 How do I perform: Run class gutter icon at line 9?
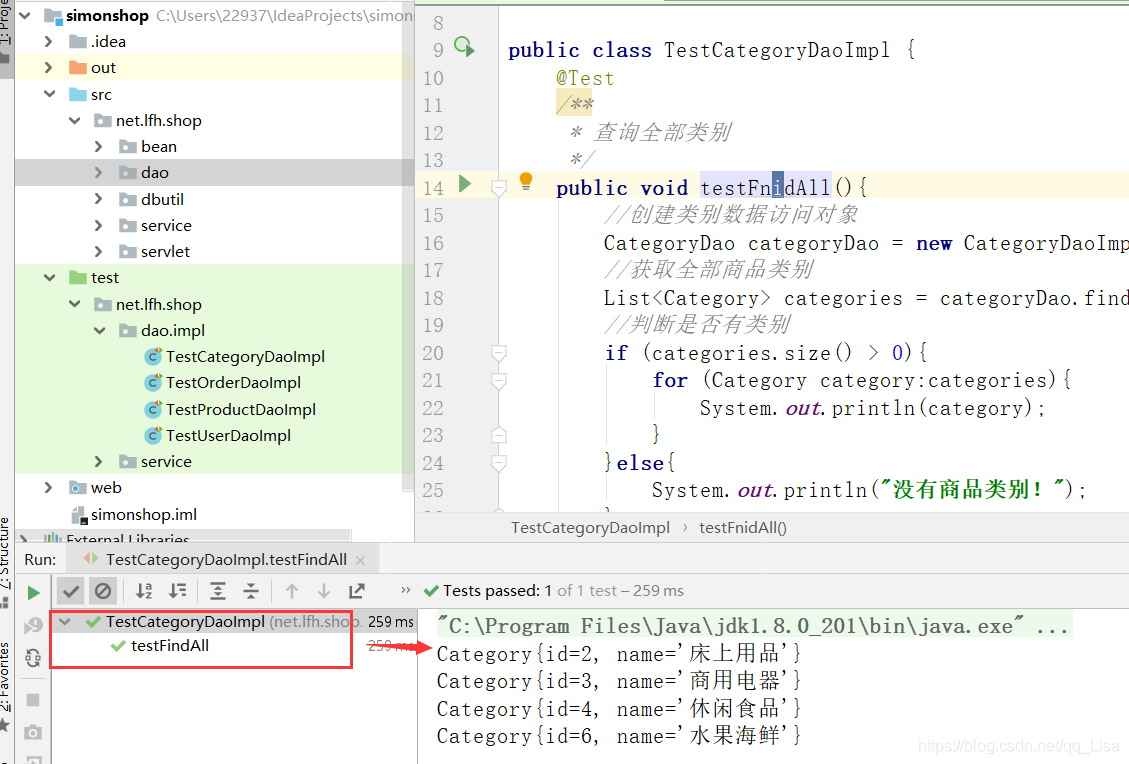(464, 48)
